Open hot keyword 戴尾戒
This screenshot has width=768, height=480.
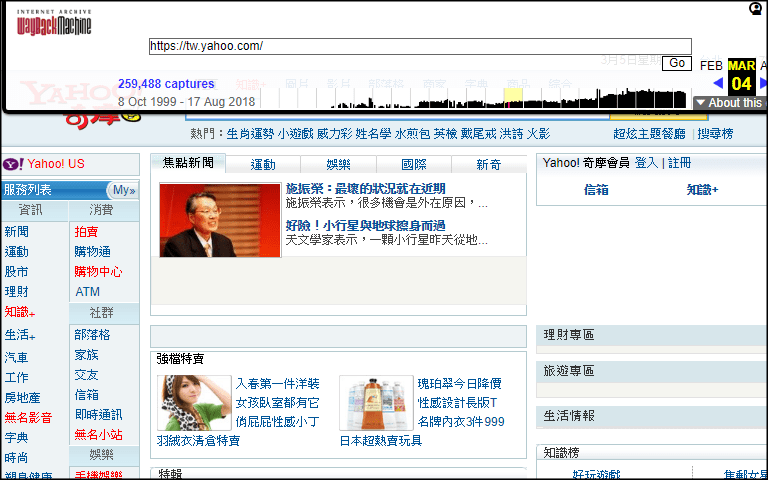479,134
